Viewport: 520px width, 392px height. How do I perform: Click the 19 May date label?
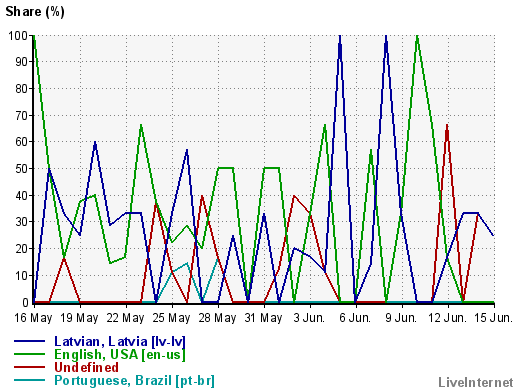click(x=79, y=318)
